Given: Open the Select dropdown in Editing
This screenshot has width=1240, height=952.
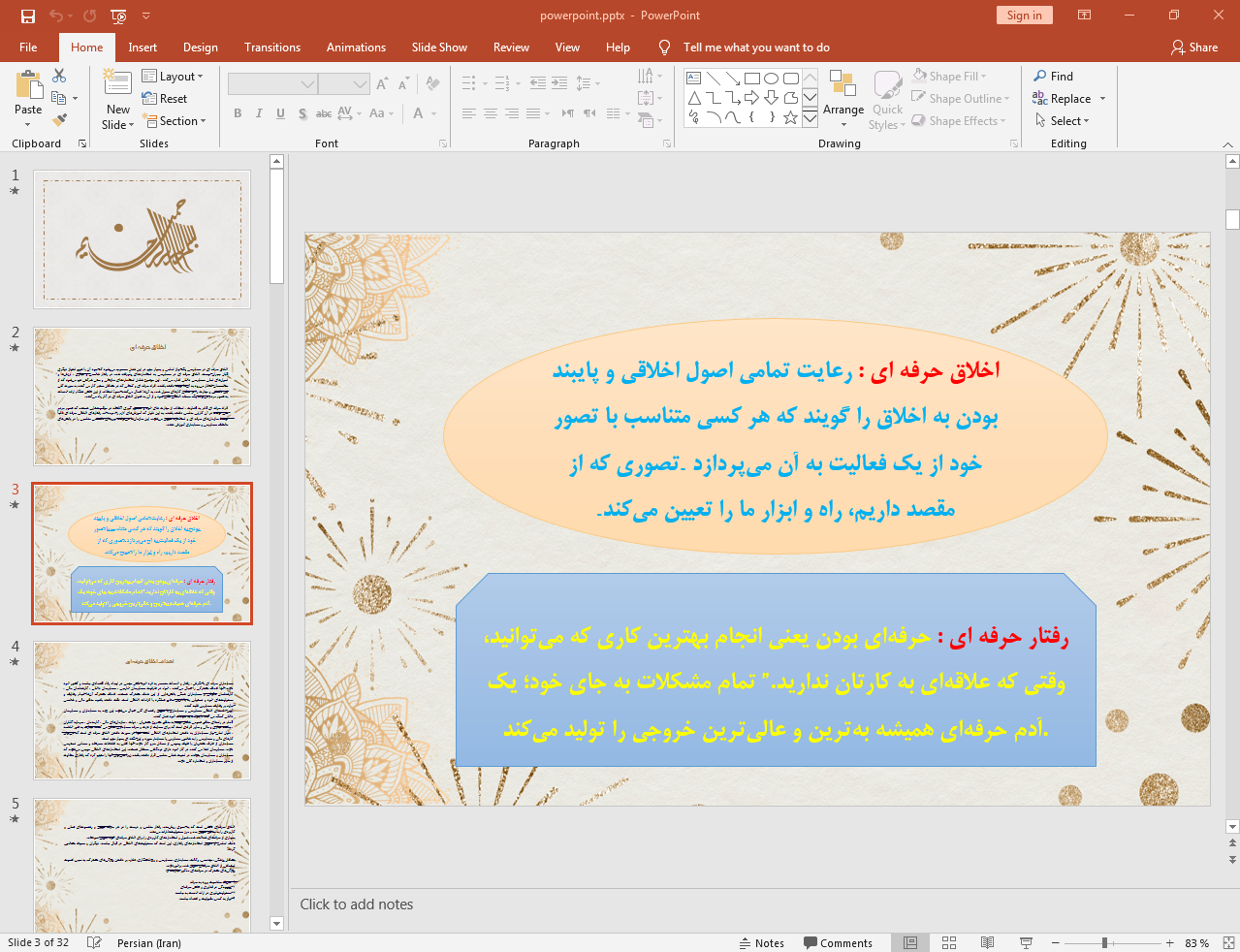Looking at the screenshot, I should tap(1063, 121).
